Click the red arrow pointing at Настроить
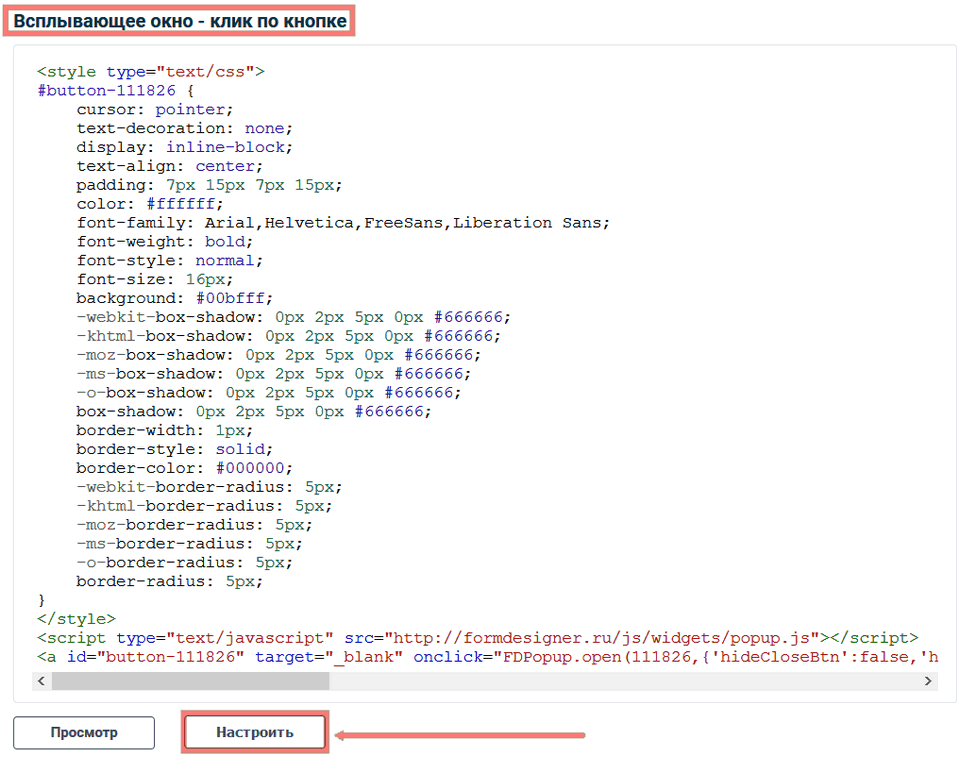 pos(460,735)
